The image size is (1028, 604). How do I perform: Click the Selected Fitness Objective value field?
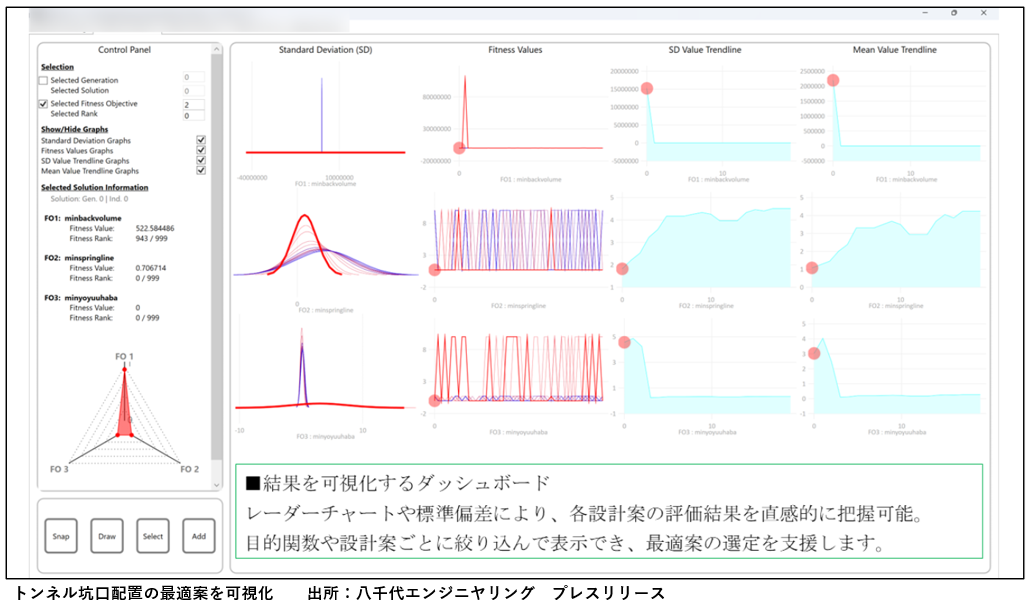coord(193,104)
